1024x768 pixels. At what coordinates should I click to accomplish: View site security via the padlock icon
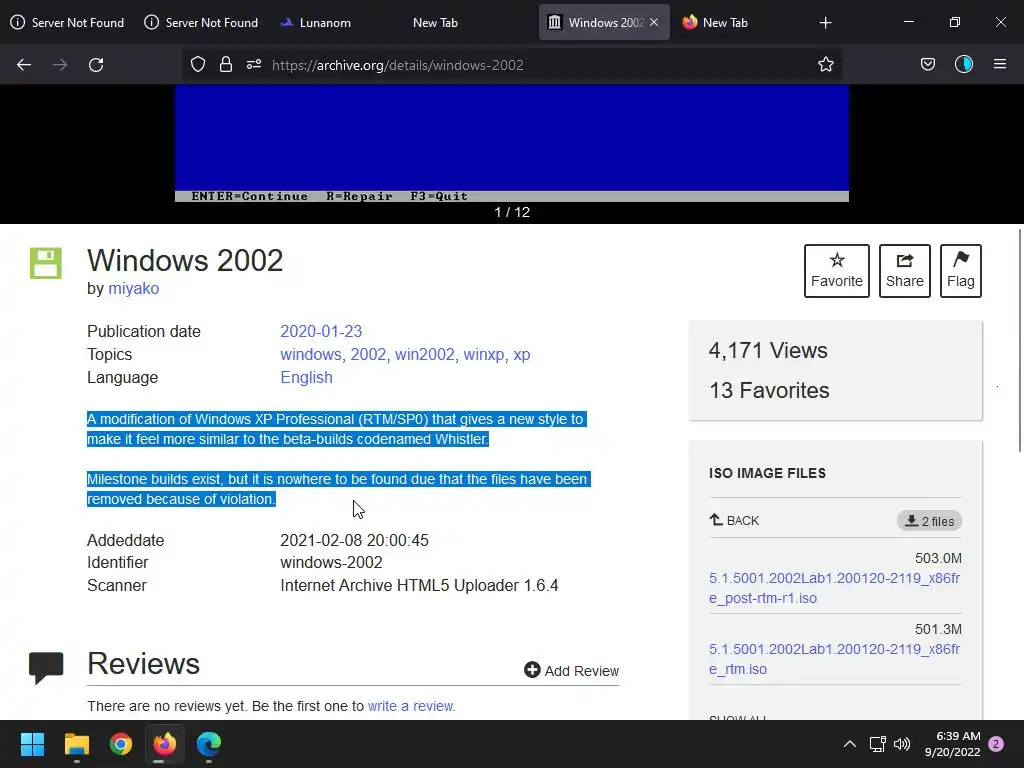click(x=226, y=64)
